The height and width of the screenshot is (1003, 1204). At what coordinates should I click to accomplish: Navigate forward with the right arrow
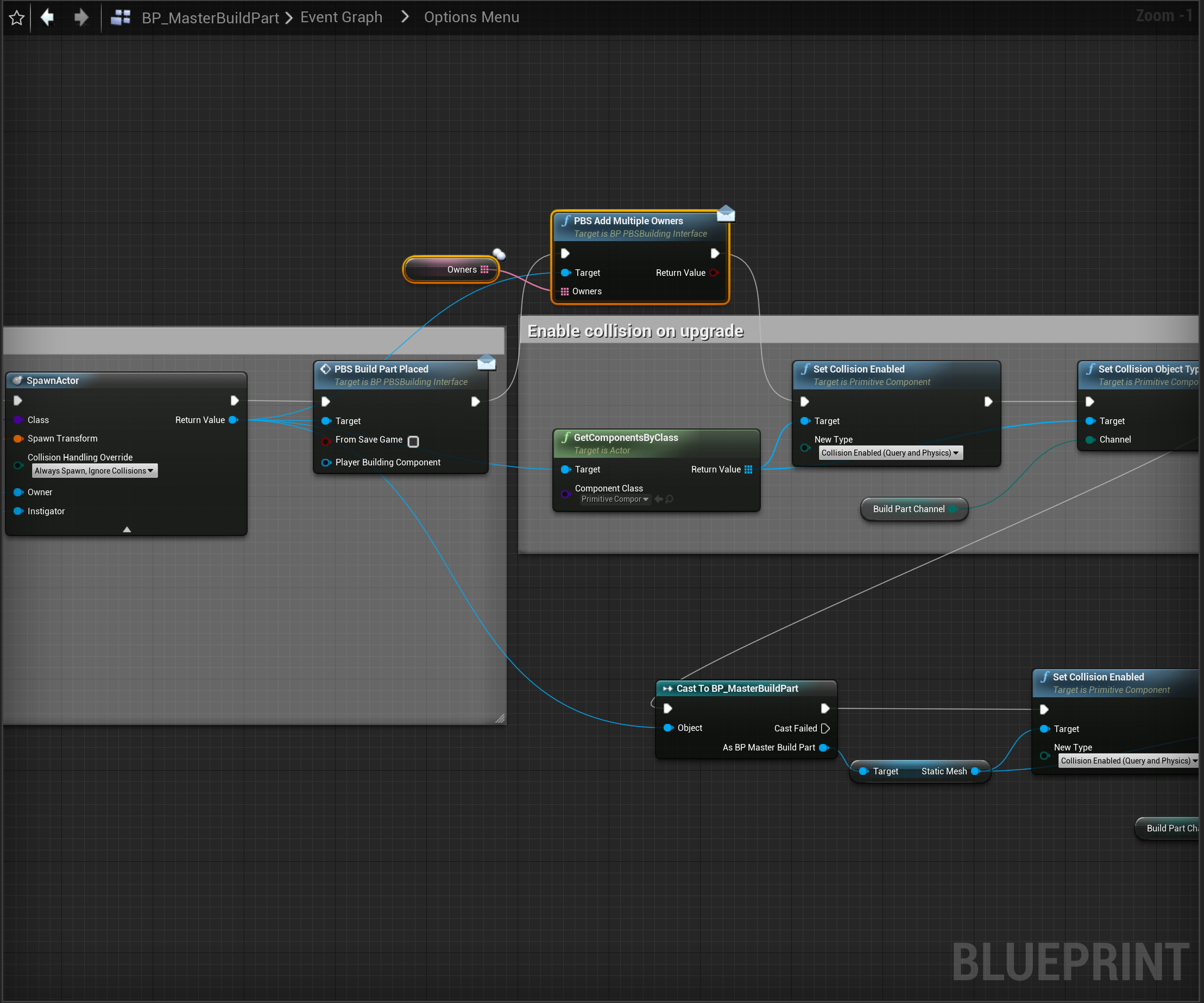(81, 17)
